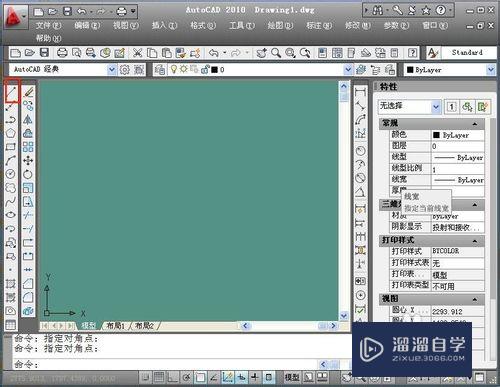This screenshot has height=387, width=500.
Task: Open the 绘图 menu
Action: click(x=280, y=25)
